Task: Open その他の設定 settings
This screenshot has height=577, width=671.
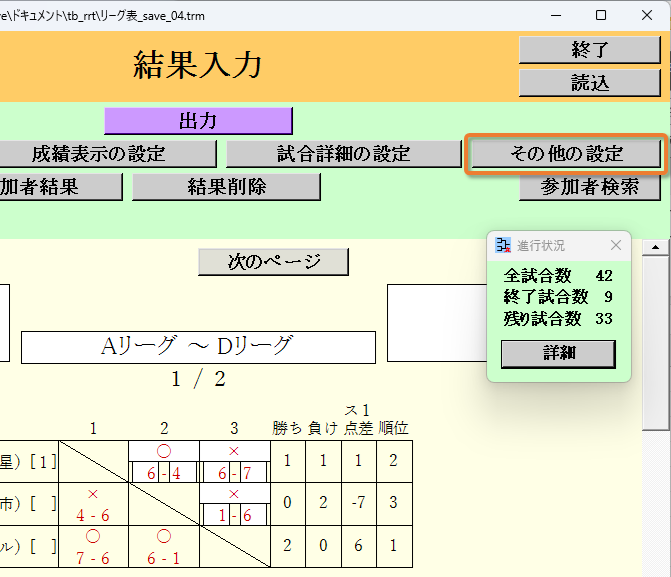Action: click(566, 154)
